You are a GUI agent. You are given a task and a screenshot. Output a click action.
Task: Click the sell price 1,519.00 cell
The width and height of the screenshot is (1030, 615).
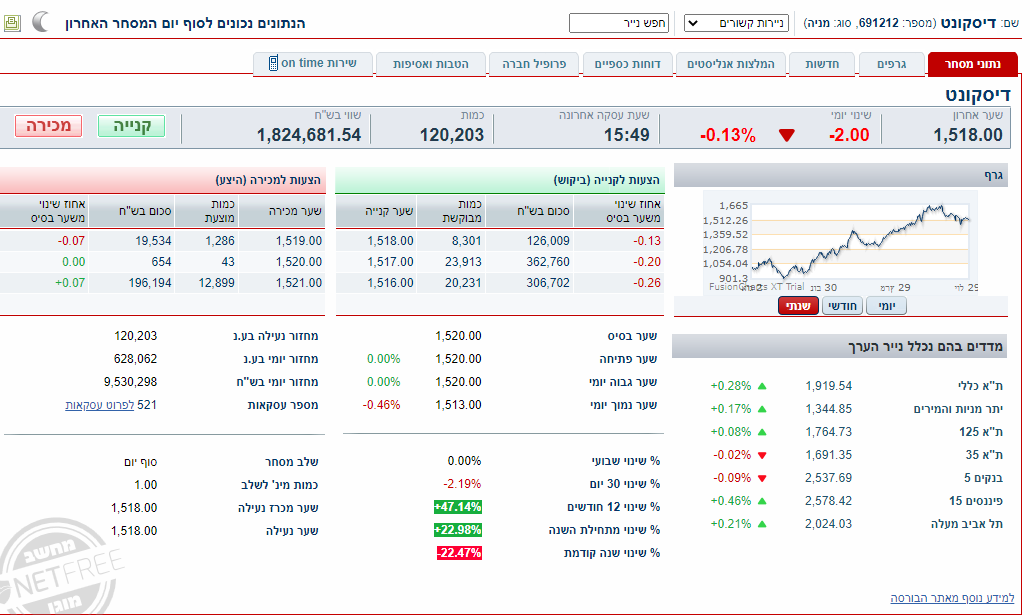[299, 241]
